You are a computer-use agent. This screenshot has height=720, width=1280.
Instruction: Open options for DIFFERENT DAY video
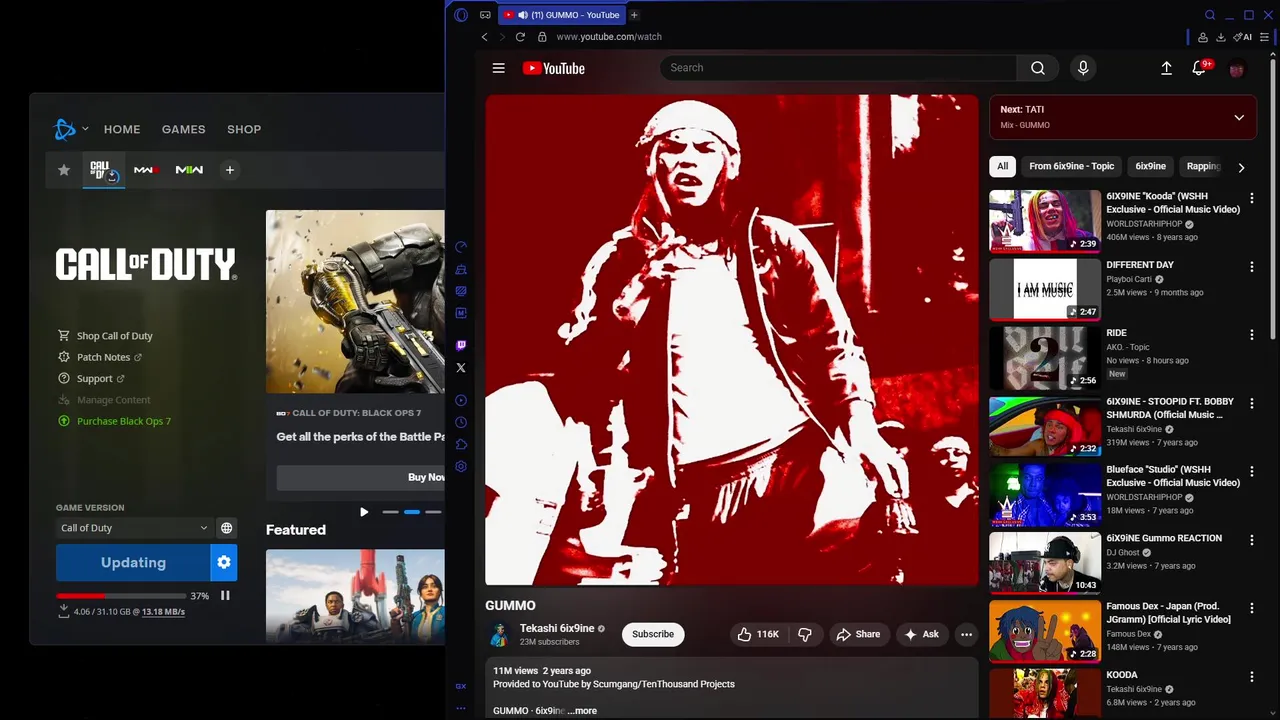[1252, 267]
